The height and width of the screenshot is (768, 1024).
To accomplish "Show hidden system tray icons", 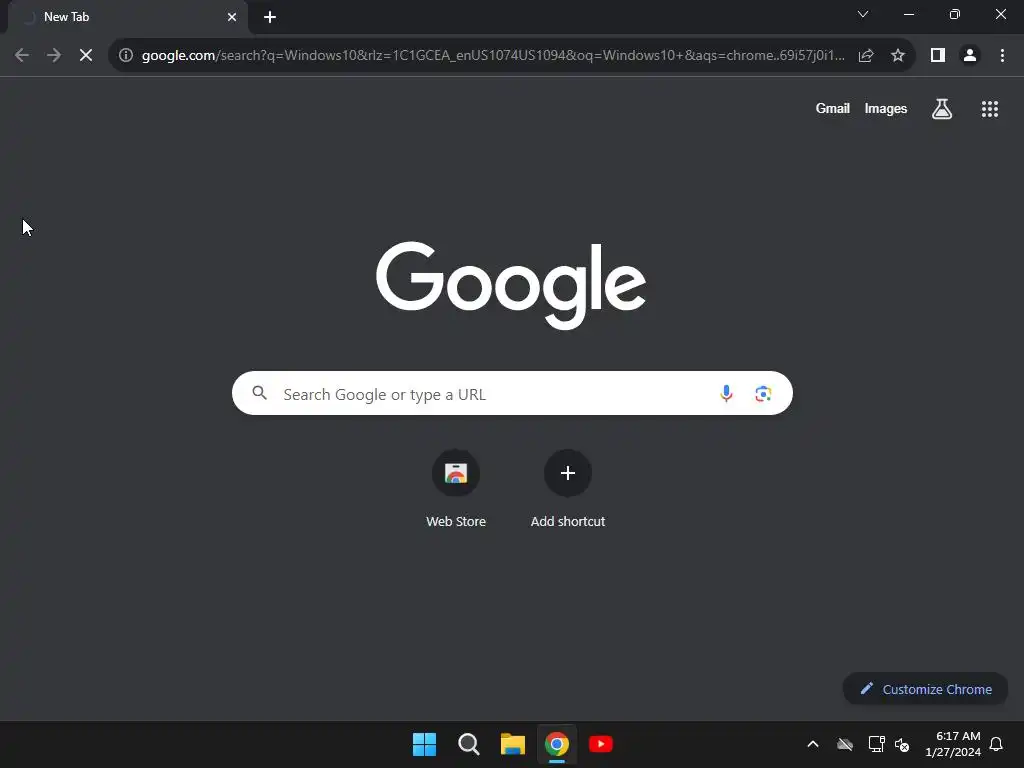I will click(813, 744).
